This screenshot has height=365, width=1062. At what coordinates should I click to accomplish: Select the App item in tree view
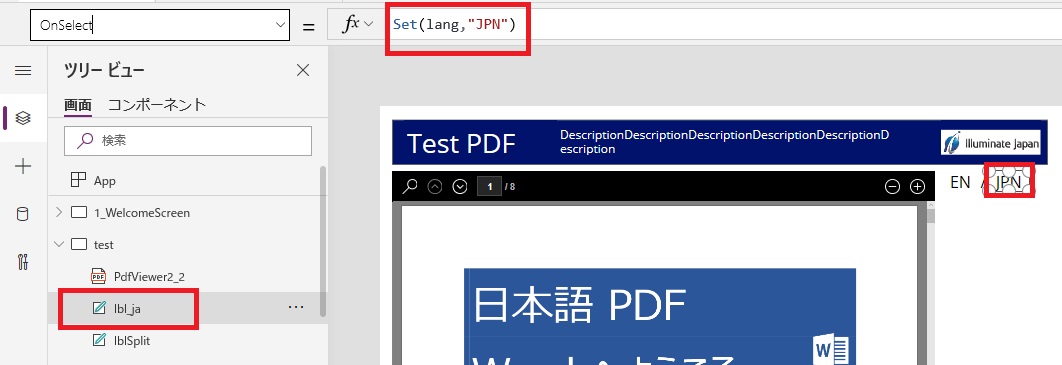[104, 181]
